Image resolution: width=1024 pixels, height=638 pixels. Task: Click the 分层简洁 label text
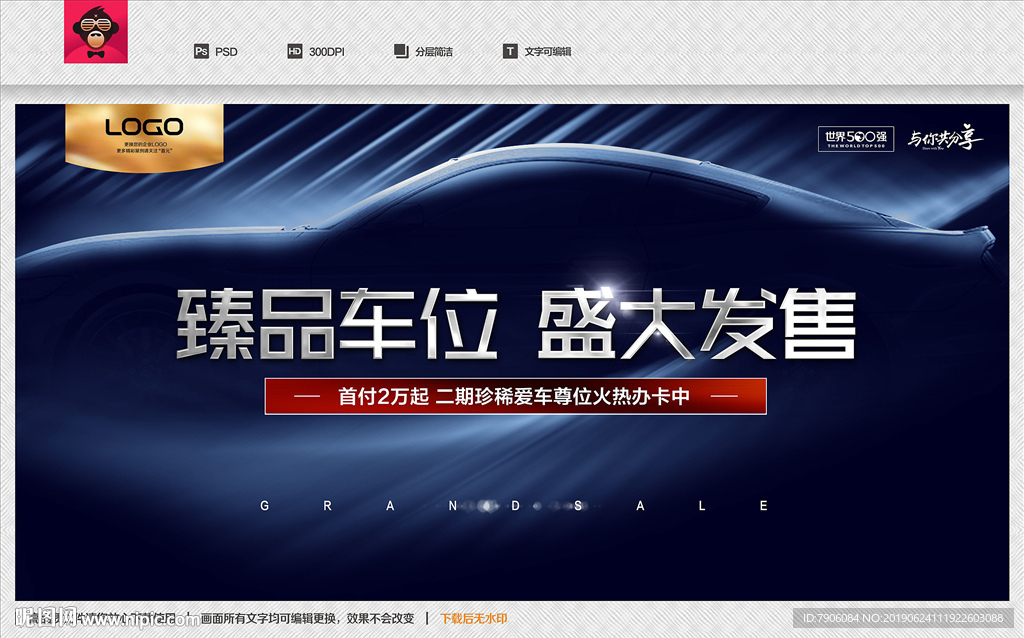(434, 52)
